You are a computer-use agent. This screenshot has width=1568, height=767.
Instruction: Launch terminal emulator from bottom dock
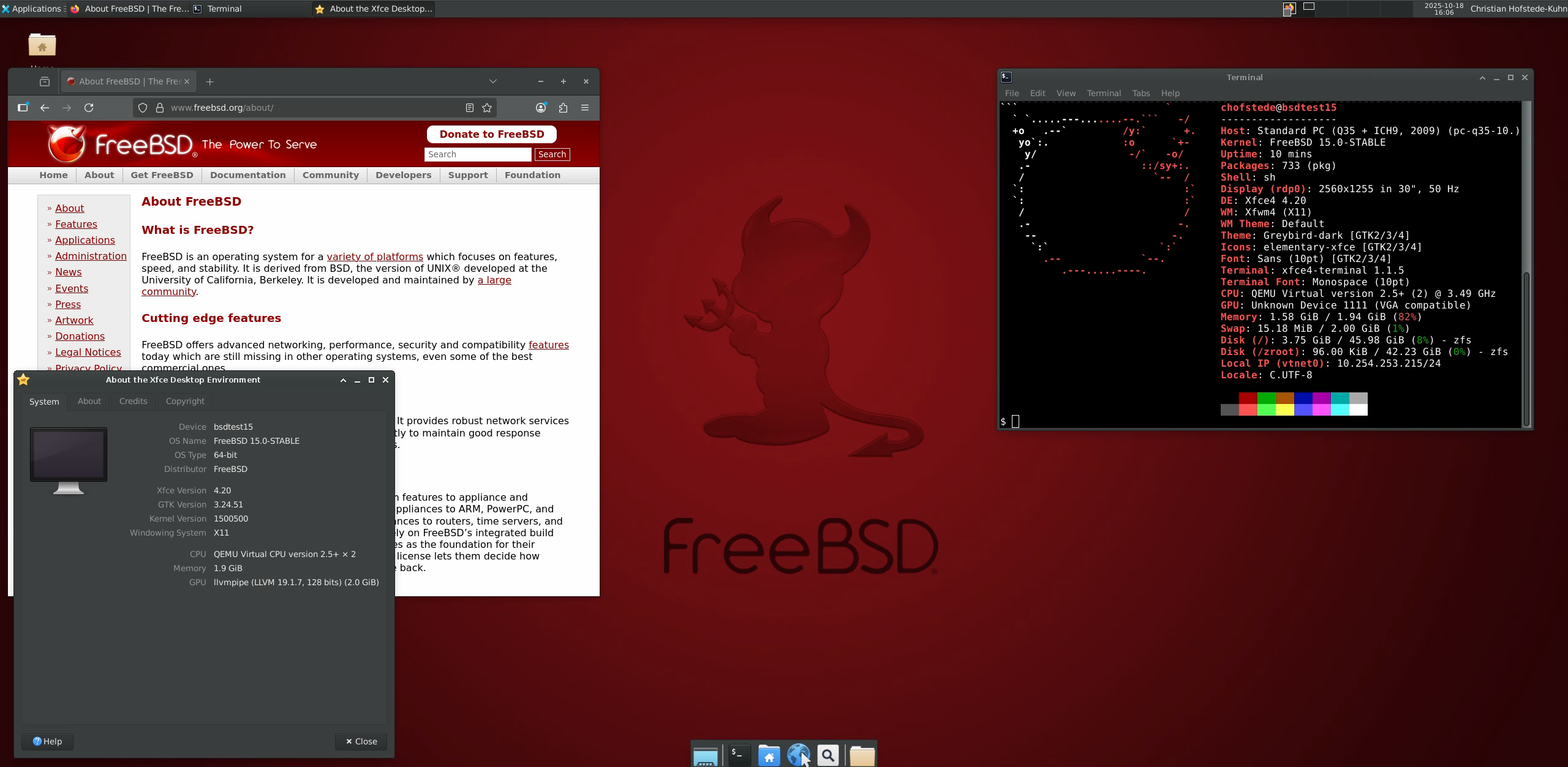(x=739, y=755)
